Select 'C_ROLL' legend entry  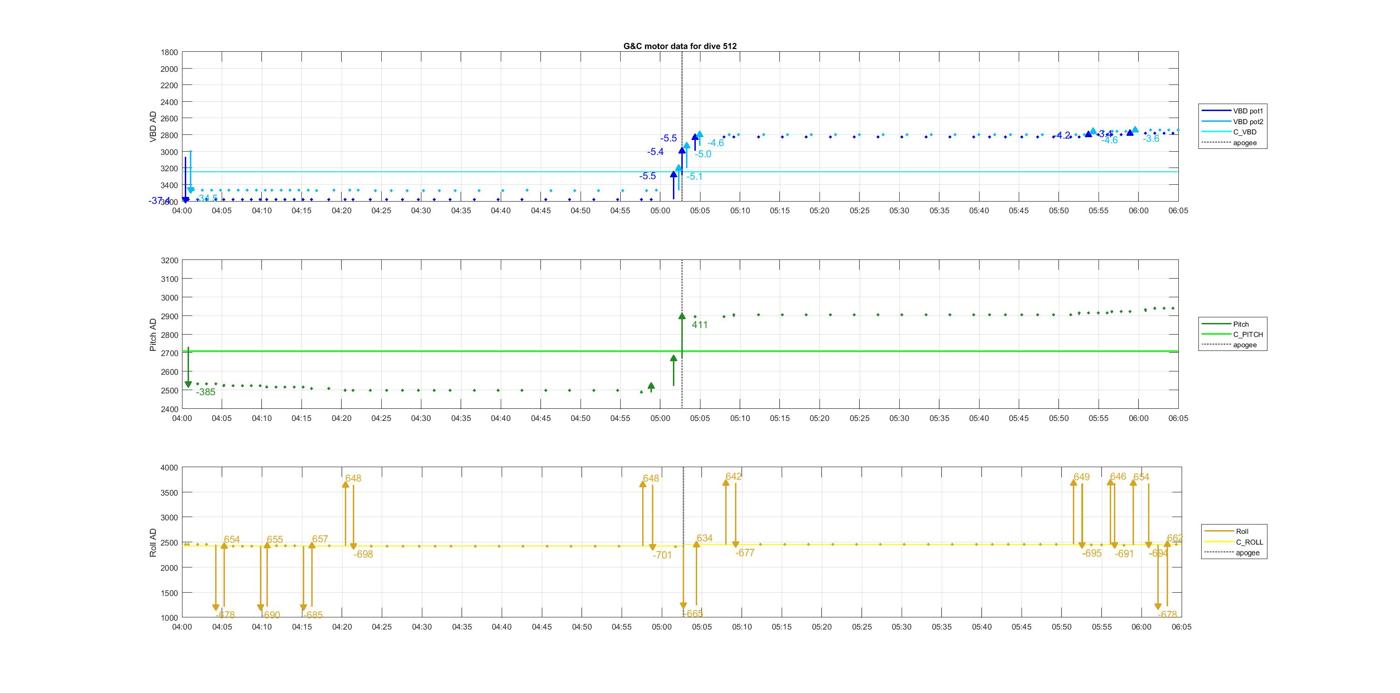point(1249,542)
